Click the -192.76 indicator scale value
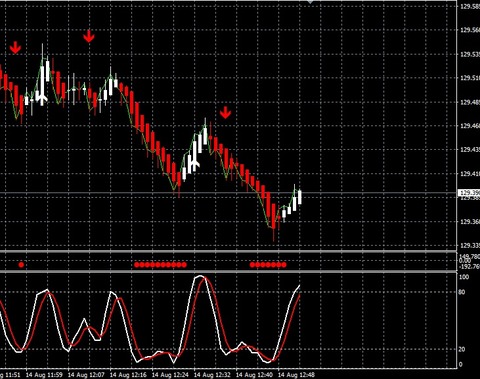This screenshot has height=379, width=480. click(x=470, y=266)
